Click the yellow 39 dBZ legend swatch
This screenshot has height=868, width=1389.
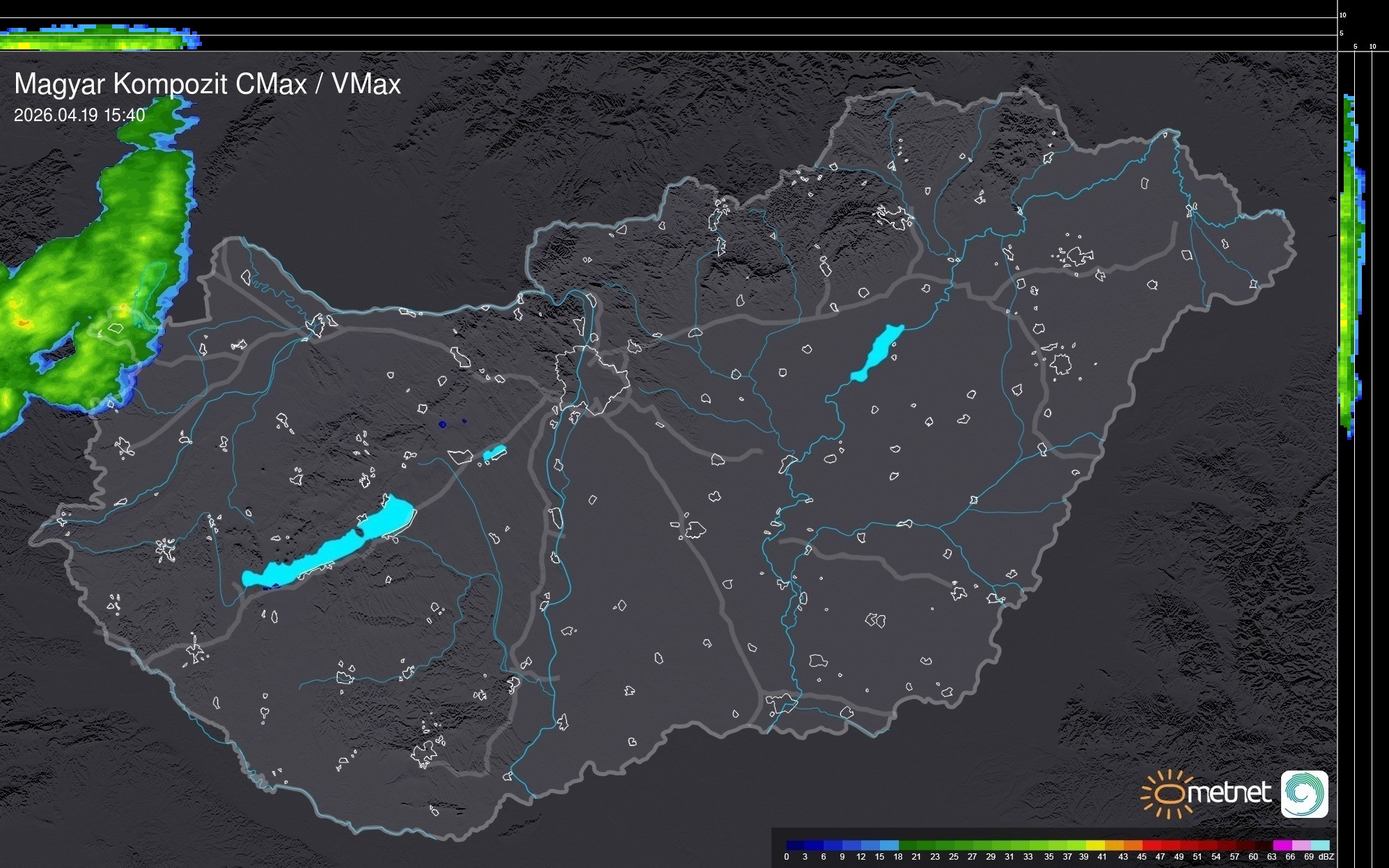point(1095,845)
